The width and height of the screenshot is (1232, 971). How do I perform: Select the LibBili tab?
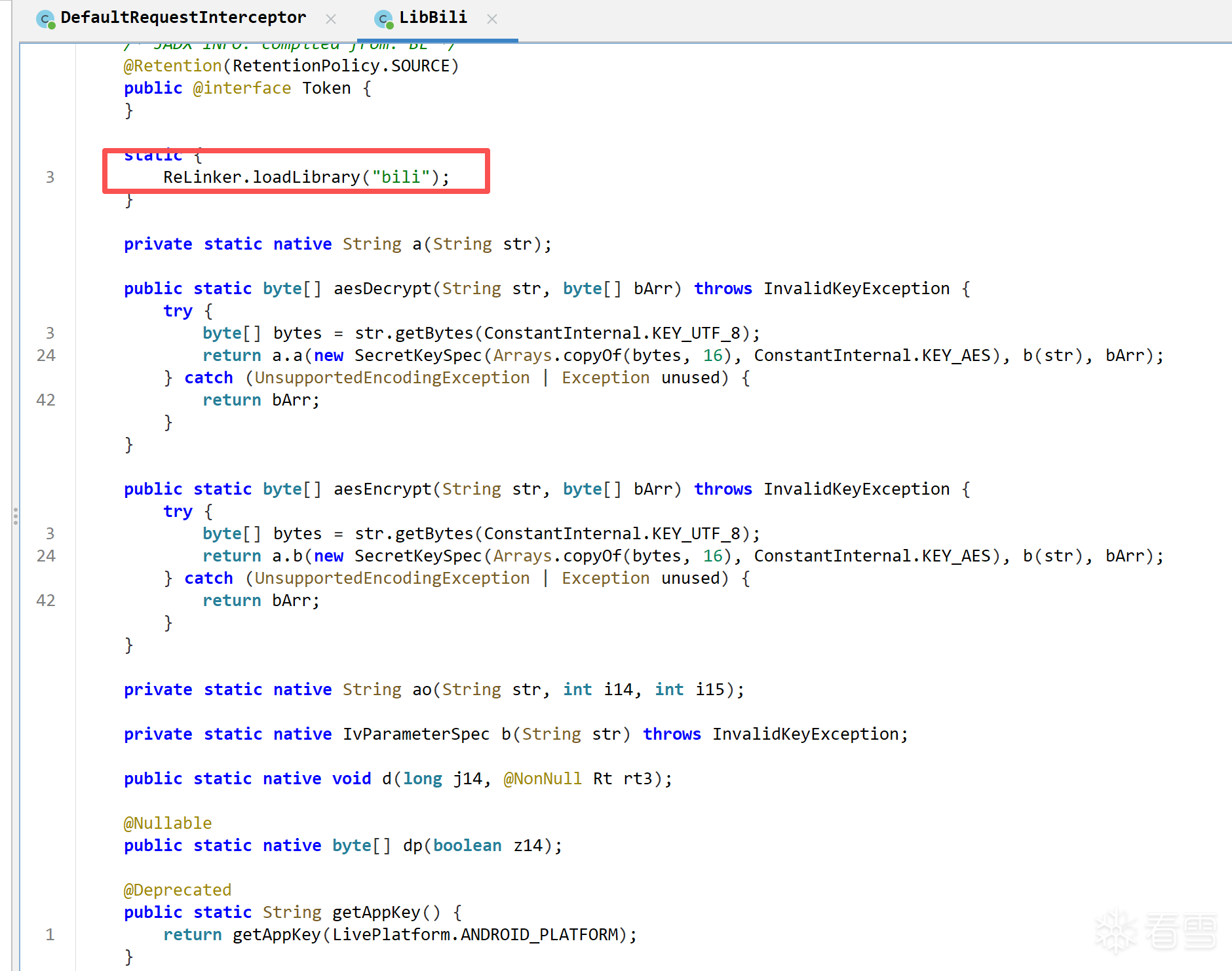(x=433, y=18)
